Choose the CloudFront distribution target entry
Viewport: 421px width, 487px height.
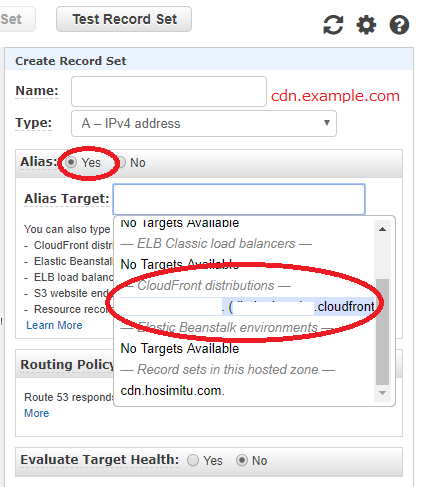tap(247, 306)
